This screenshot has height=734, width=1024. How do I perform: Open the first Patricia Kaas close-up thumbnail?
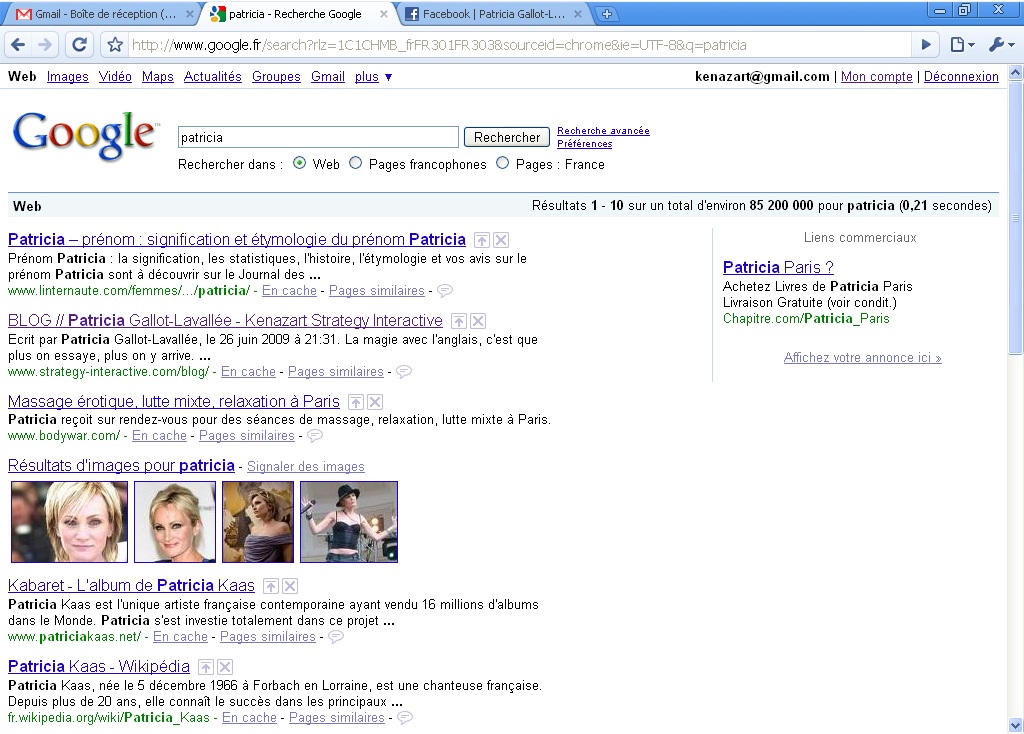click(69, 522)
